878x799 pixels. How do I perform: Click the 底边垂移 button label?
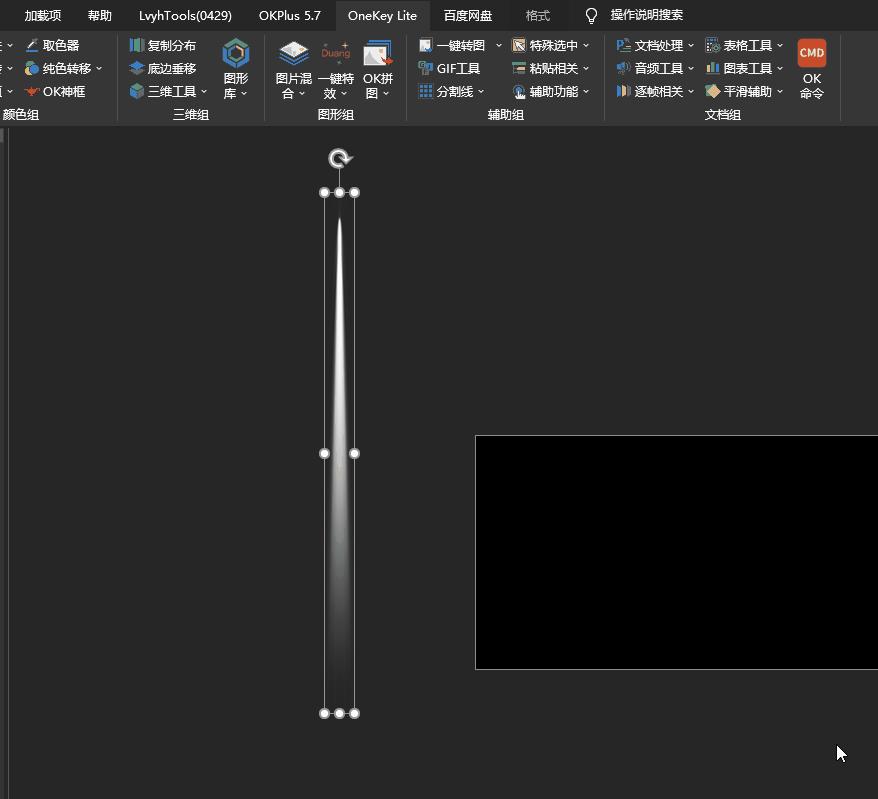(172, 68)
